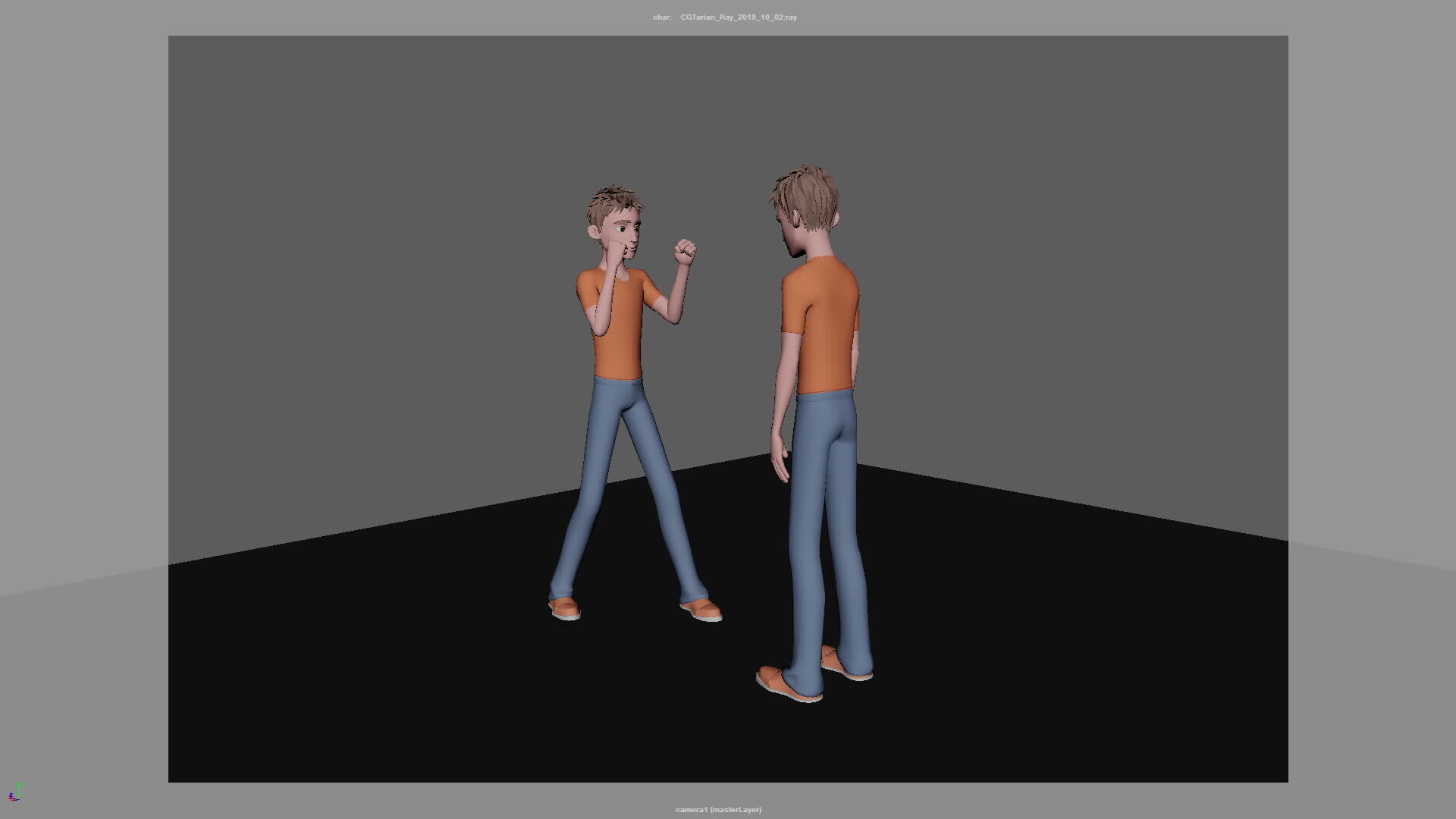Select the green Y-axis arrow of the gizmo
1456x819 pixels.
click(x=20, y=785)
